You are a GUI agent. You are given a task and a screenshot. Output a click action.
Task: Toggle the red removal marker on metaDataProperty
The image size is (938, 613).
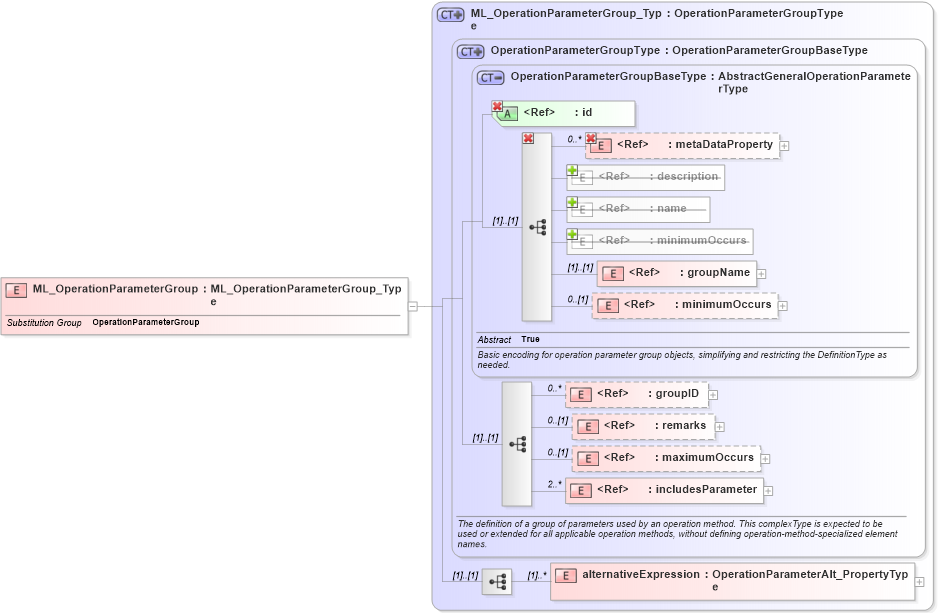590,138
